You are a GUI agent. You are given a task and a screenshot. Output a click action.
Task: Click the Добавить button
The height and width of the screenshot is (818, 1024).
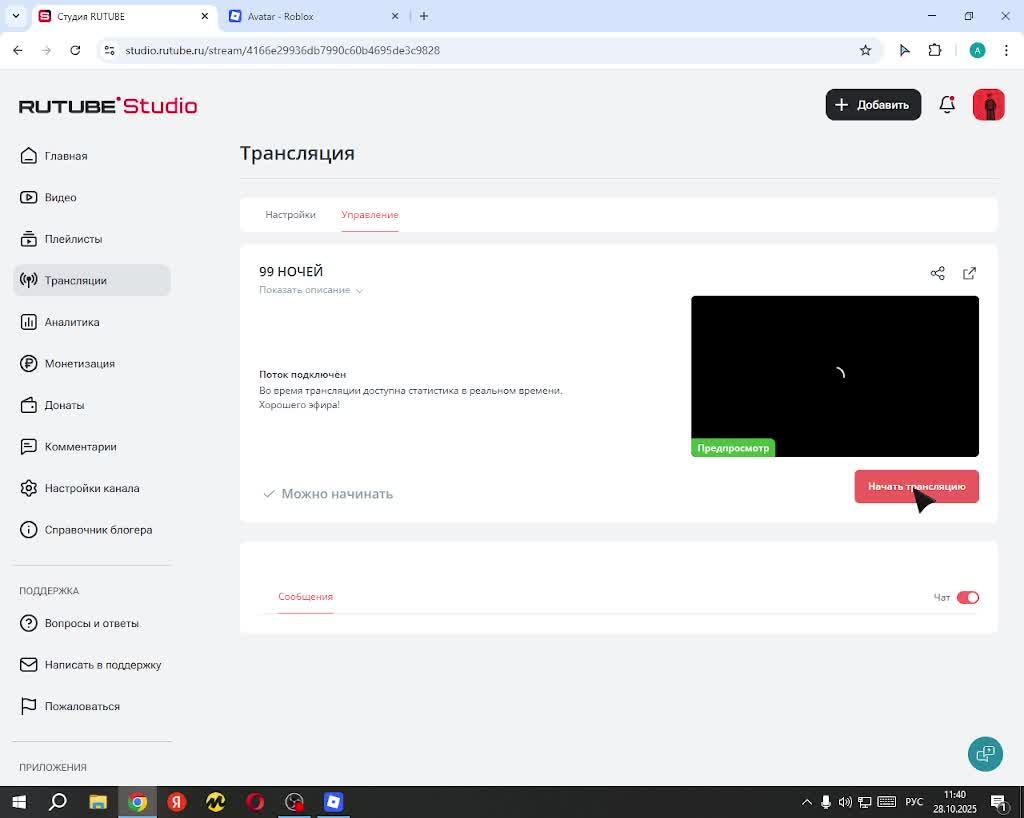(x=873, y=104)
